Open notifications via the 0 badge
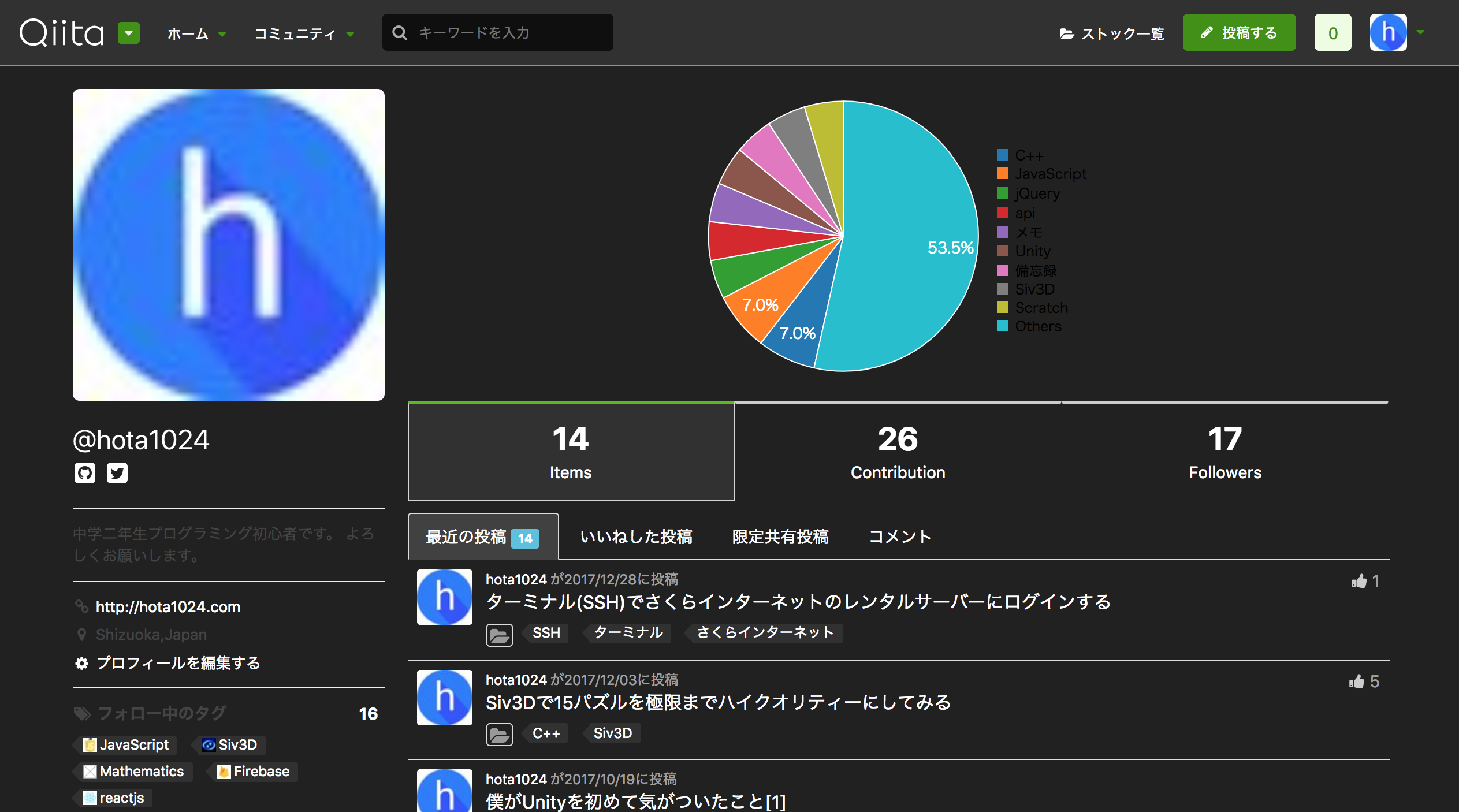 coord(1333,33)
